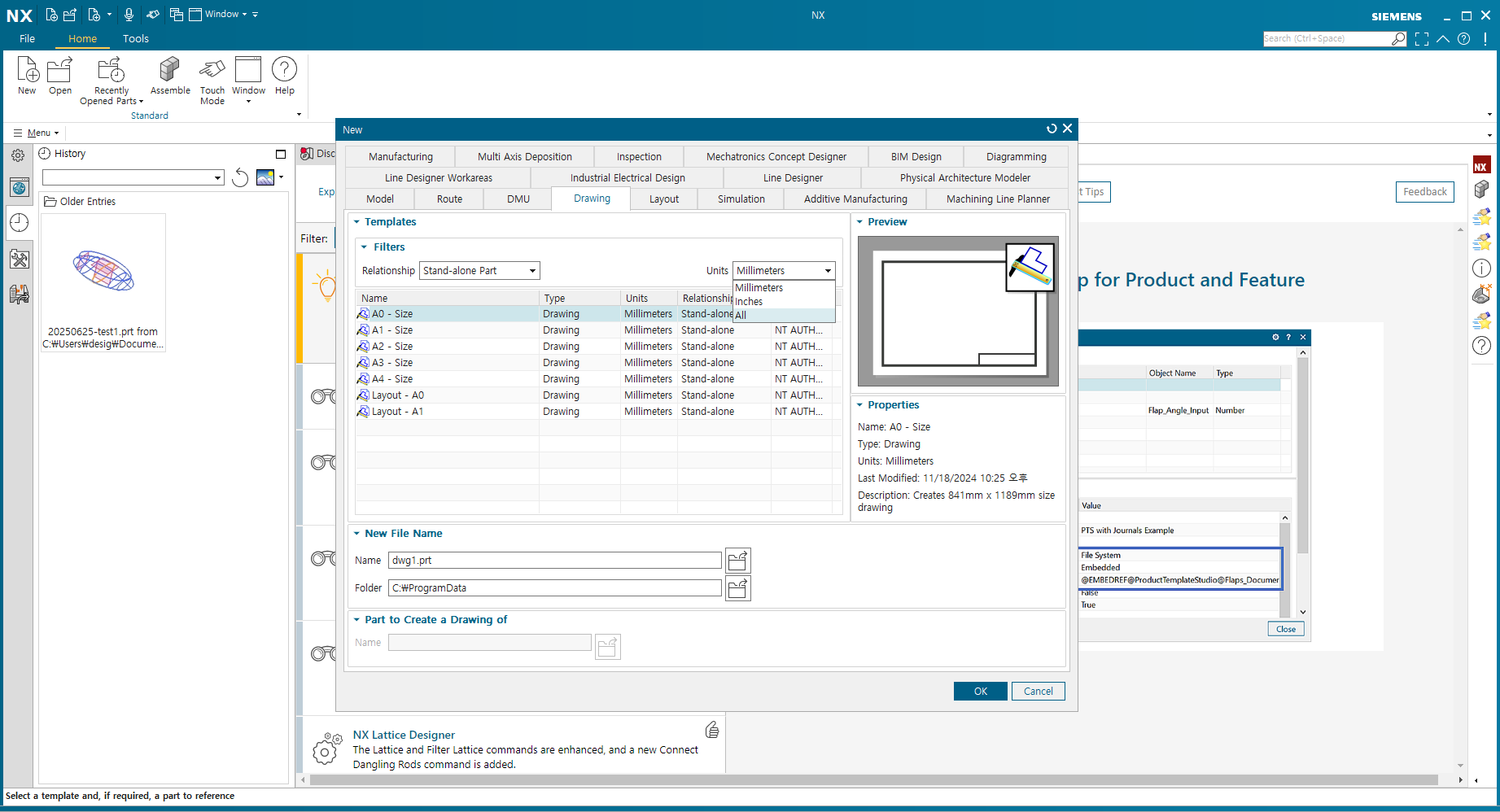The height and width of the screenshot is (812, 1500).
Task: Collapse the Preview section
Action: (x=859, y=222)
